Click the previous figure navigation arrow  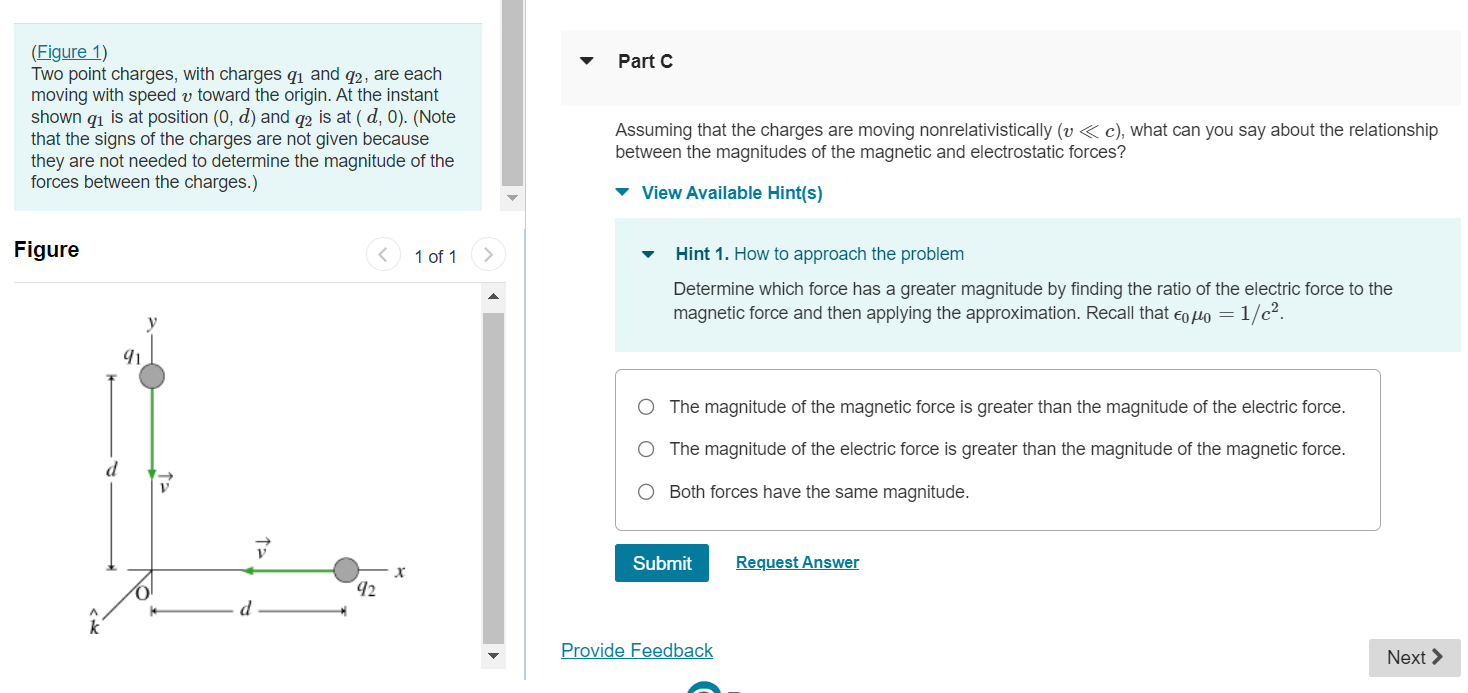383,254
